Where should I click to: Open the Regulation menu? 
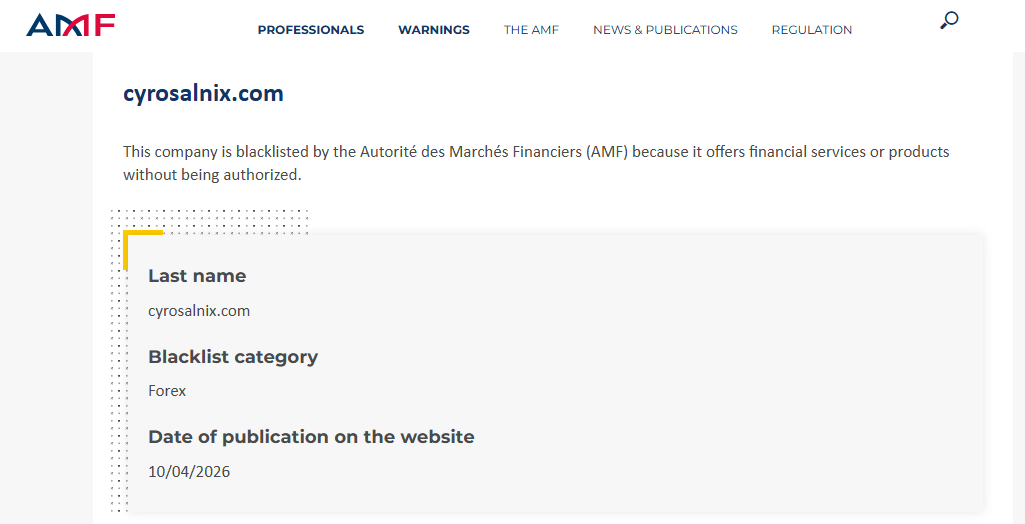[812, 30]
